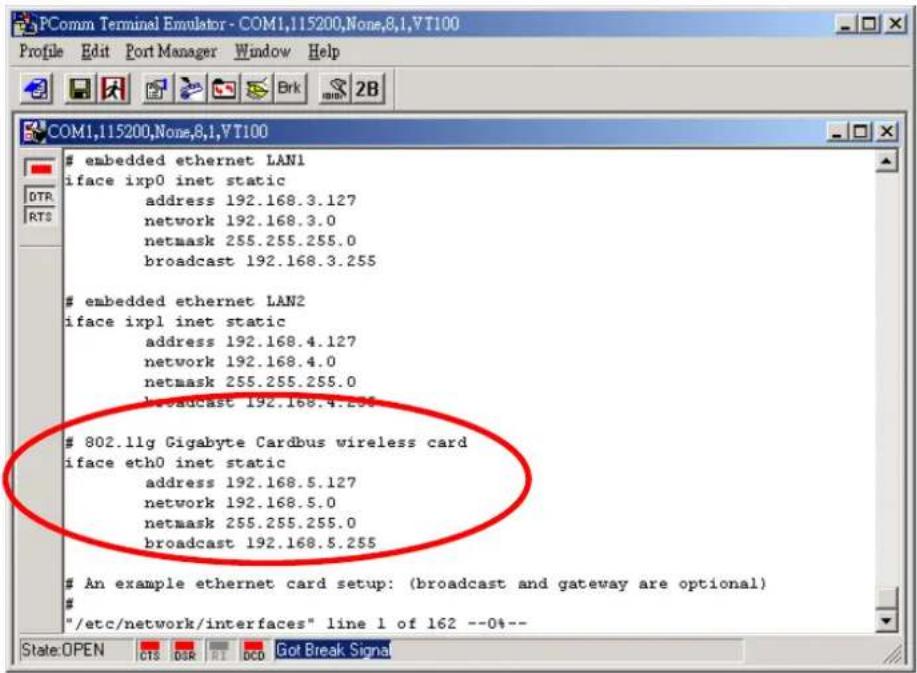917x673 pixels.
Task: Minimize the COM1 child window
Action: tap(837, 132)
